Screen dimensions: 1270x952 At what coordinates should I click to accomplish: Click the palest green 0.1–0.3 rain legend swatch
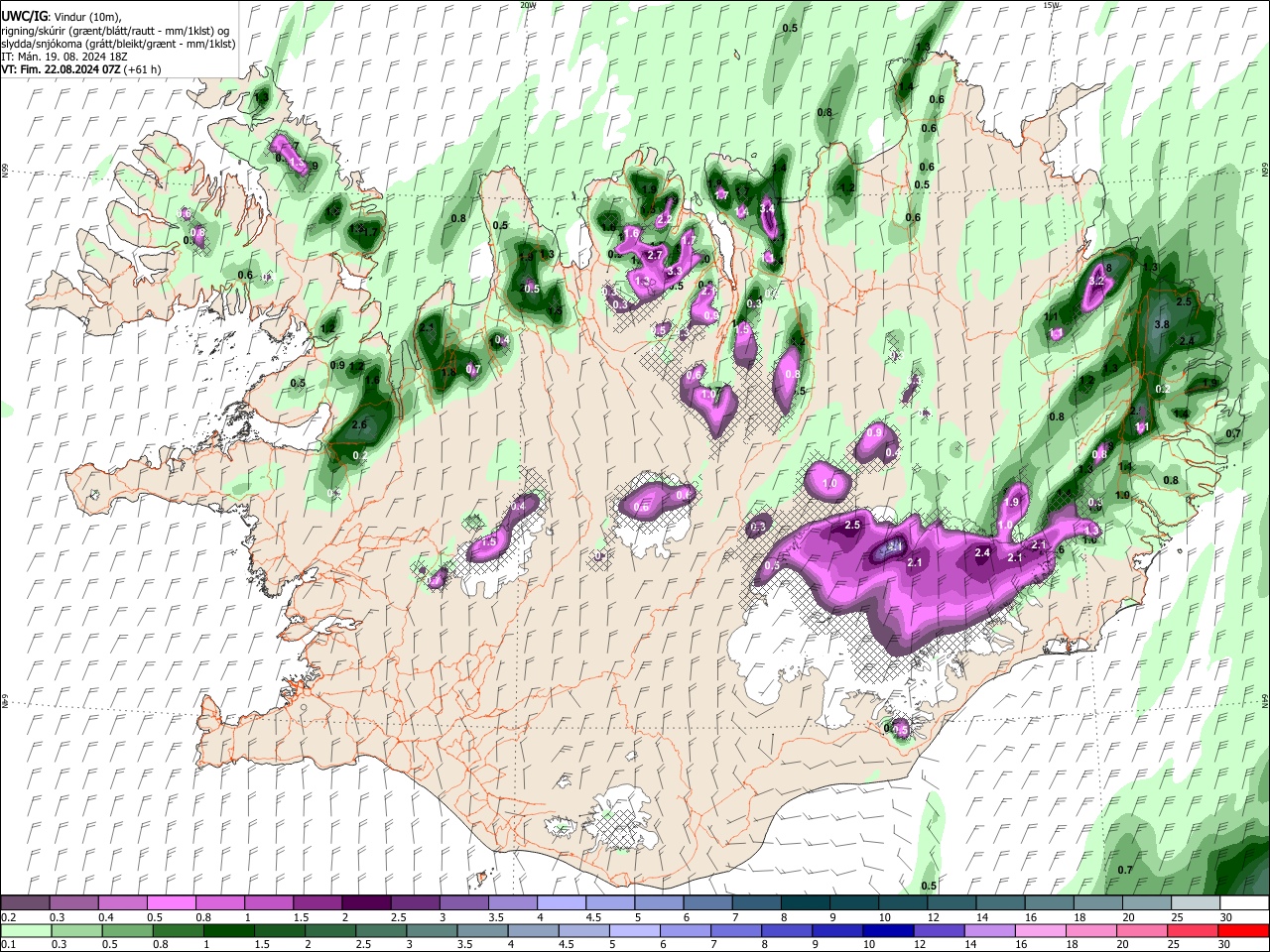tap(25, 931)
